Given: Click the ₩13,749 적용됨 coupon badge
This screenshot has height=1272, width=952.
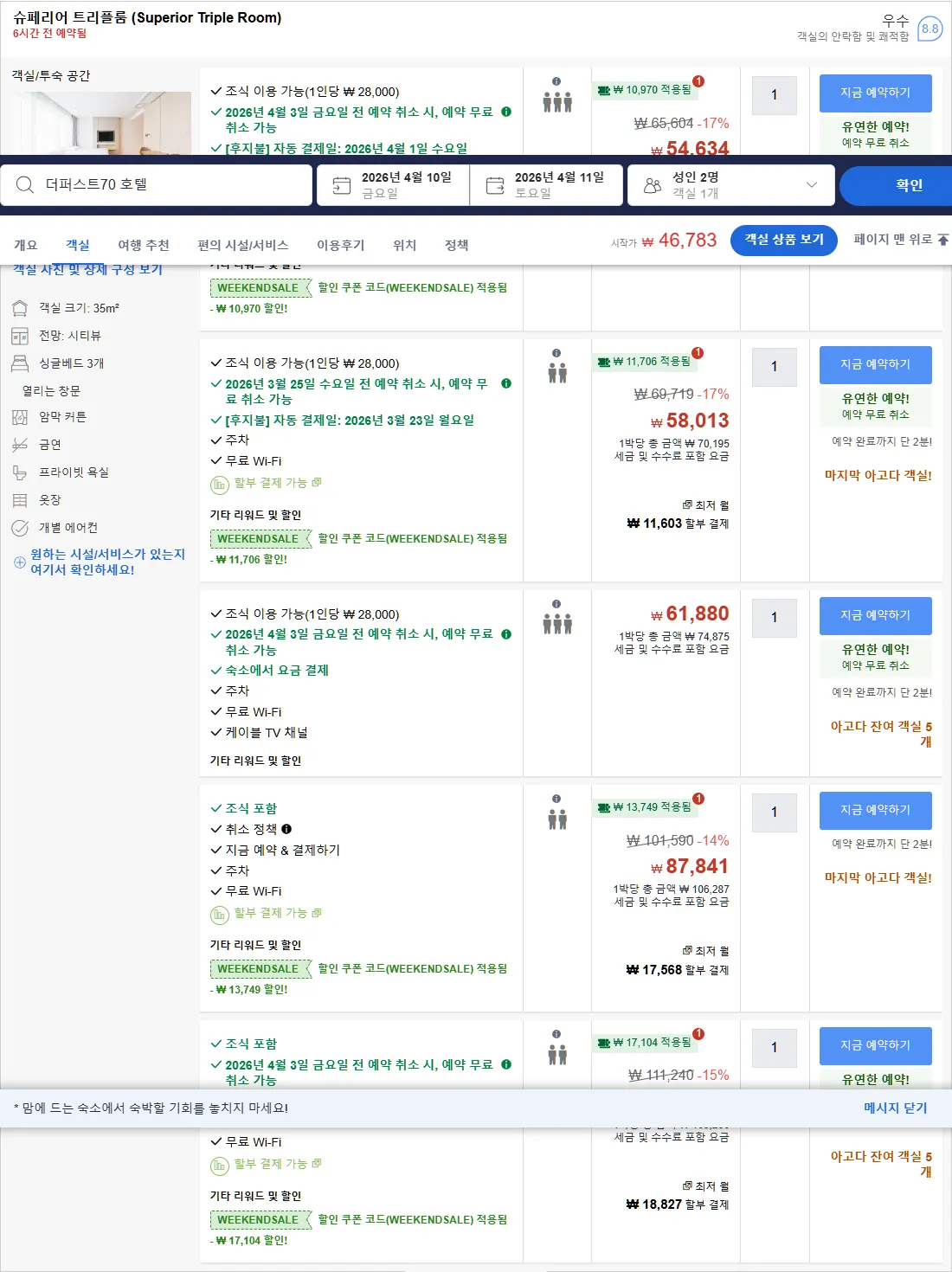Looking at the screenshot, I should tap(646, 807).
